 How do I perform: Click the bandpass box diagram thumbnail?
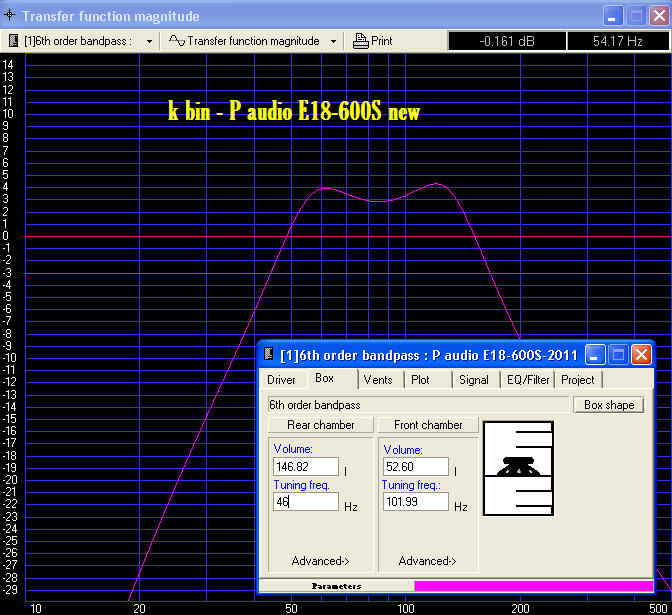518,468
